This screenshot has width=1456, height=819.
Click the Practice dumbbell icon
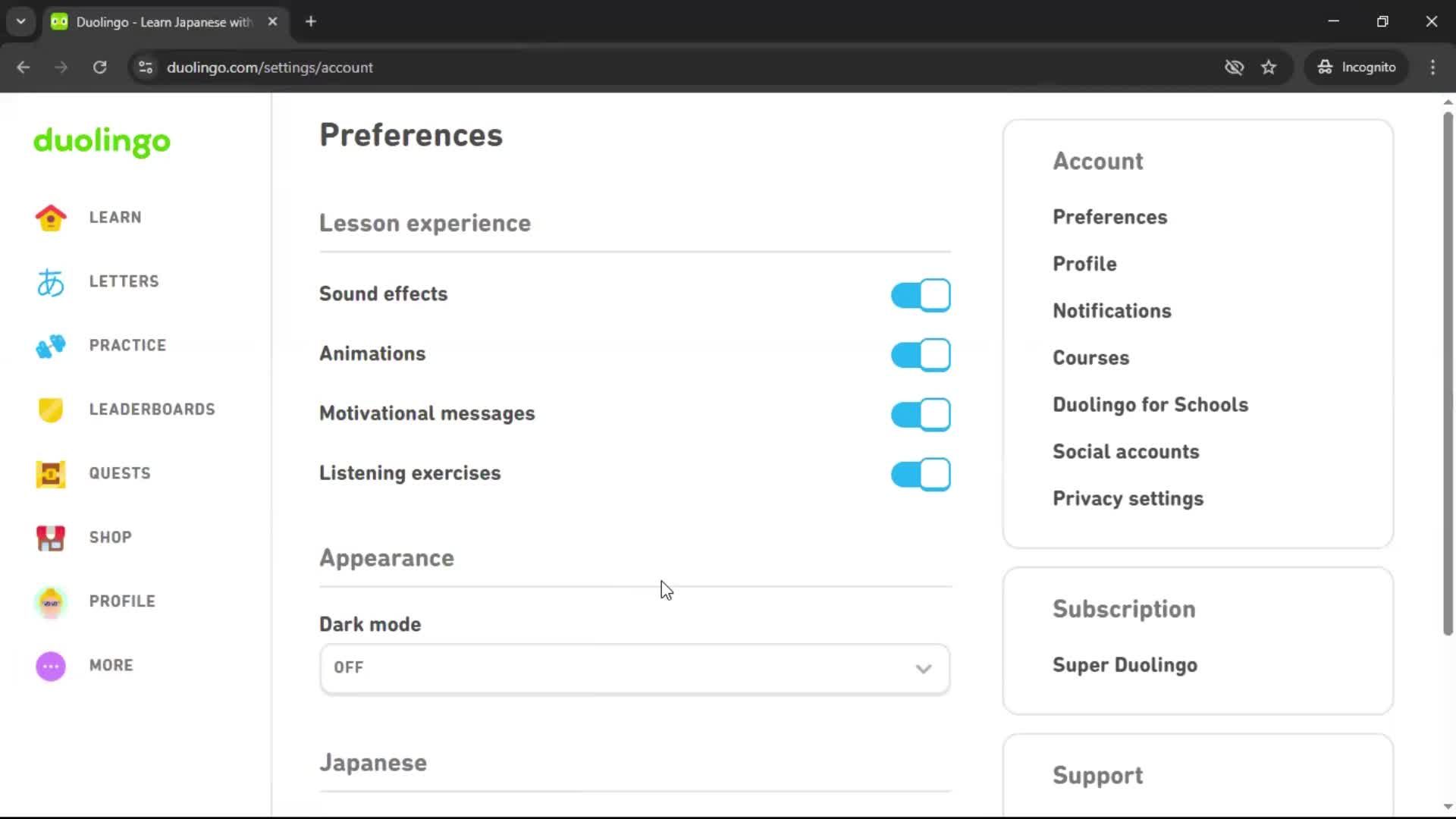50,346
